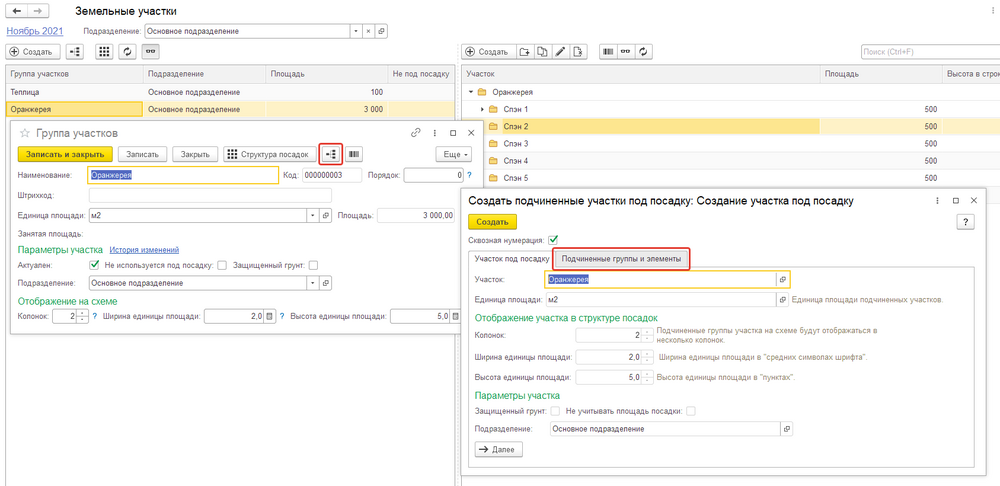Add Группа участков form to favorites star

pyautogui.click(x=25, y=133)
